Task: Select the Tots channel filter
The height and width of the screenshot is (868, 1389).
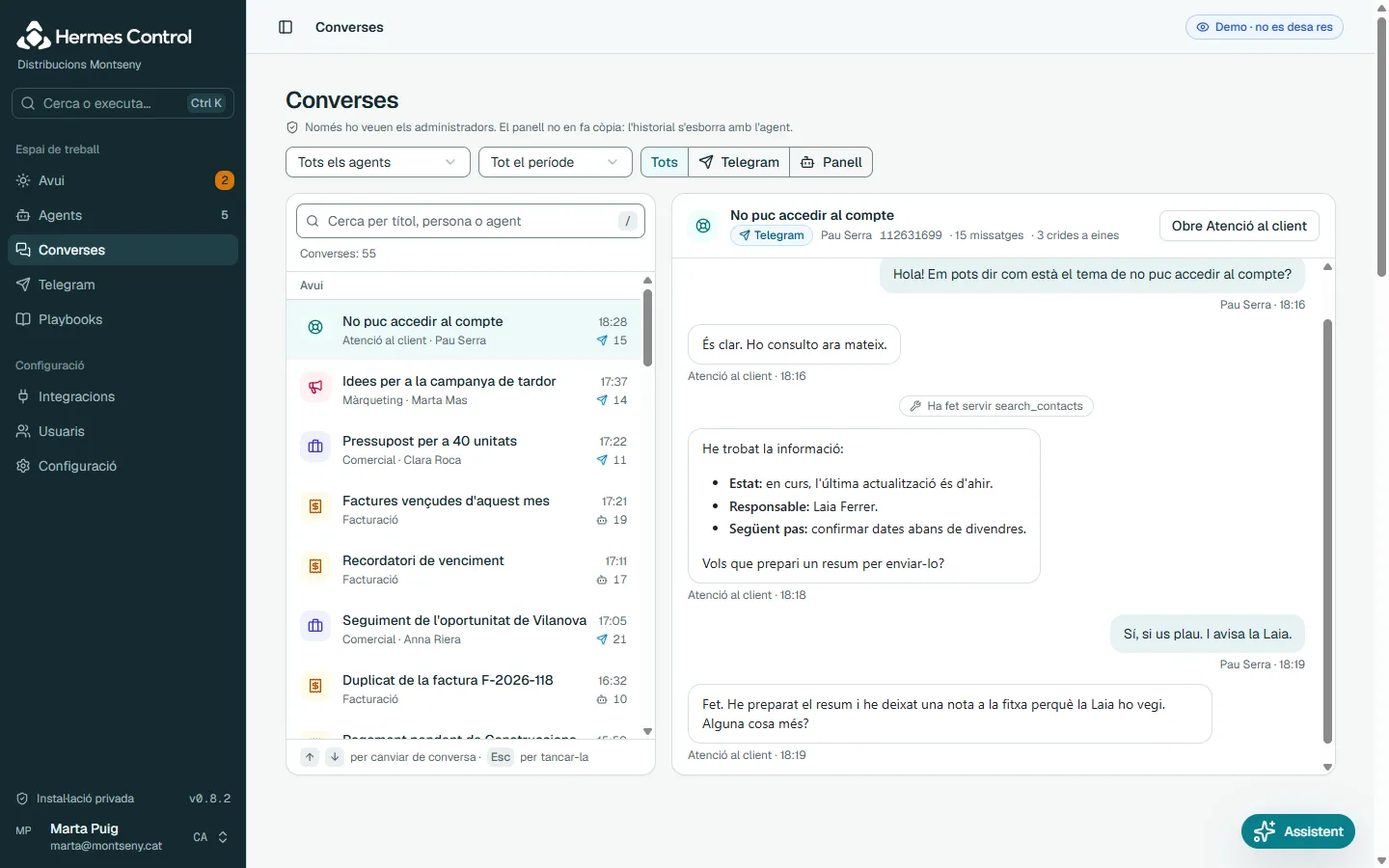Action: 665,162
